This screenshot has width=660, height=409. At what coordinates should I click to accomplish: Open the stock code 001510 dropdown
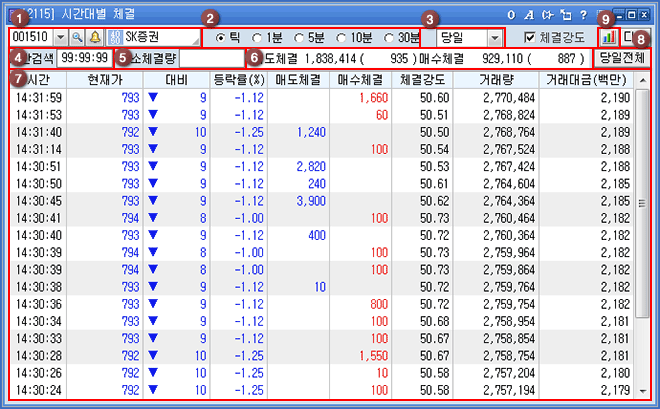tap(59, 37)
